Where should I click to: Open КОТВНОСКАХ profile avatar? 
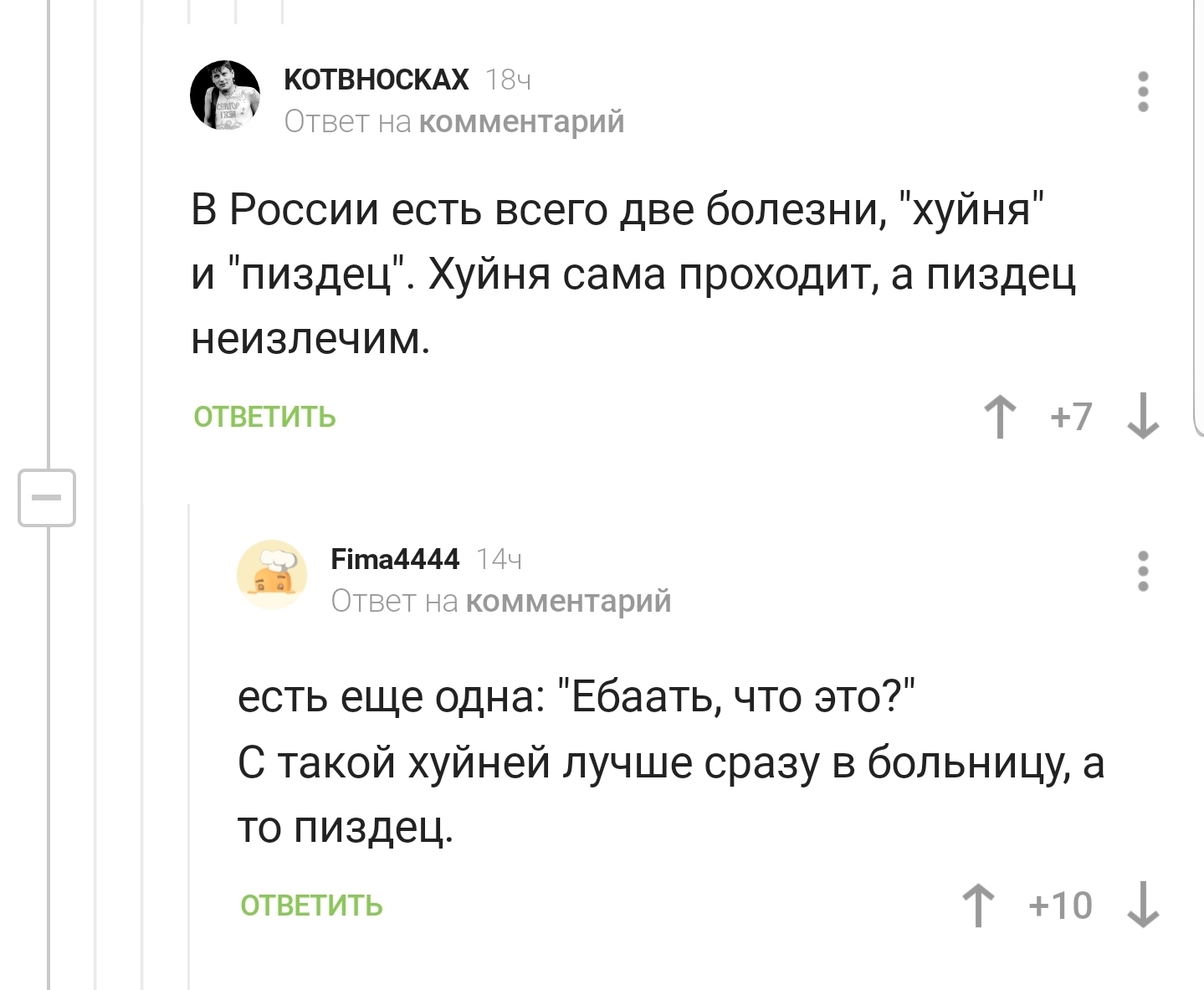point(225,95)
